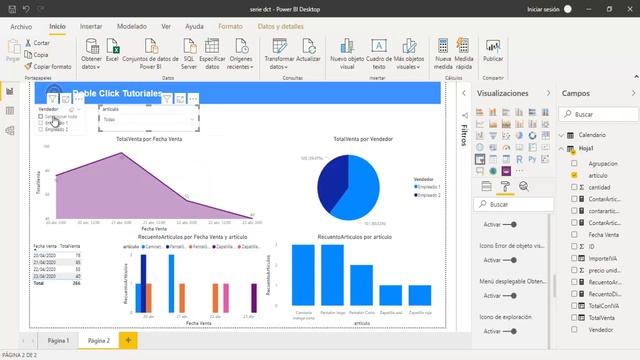Uncheck the articulo field
This screenshot has width=640, height=360.
pos(574,175)
